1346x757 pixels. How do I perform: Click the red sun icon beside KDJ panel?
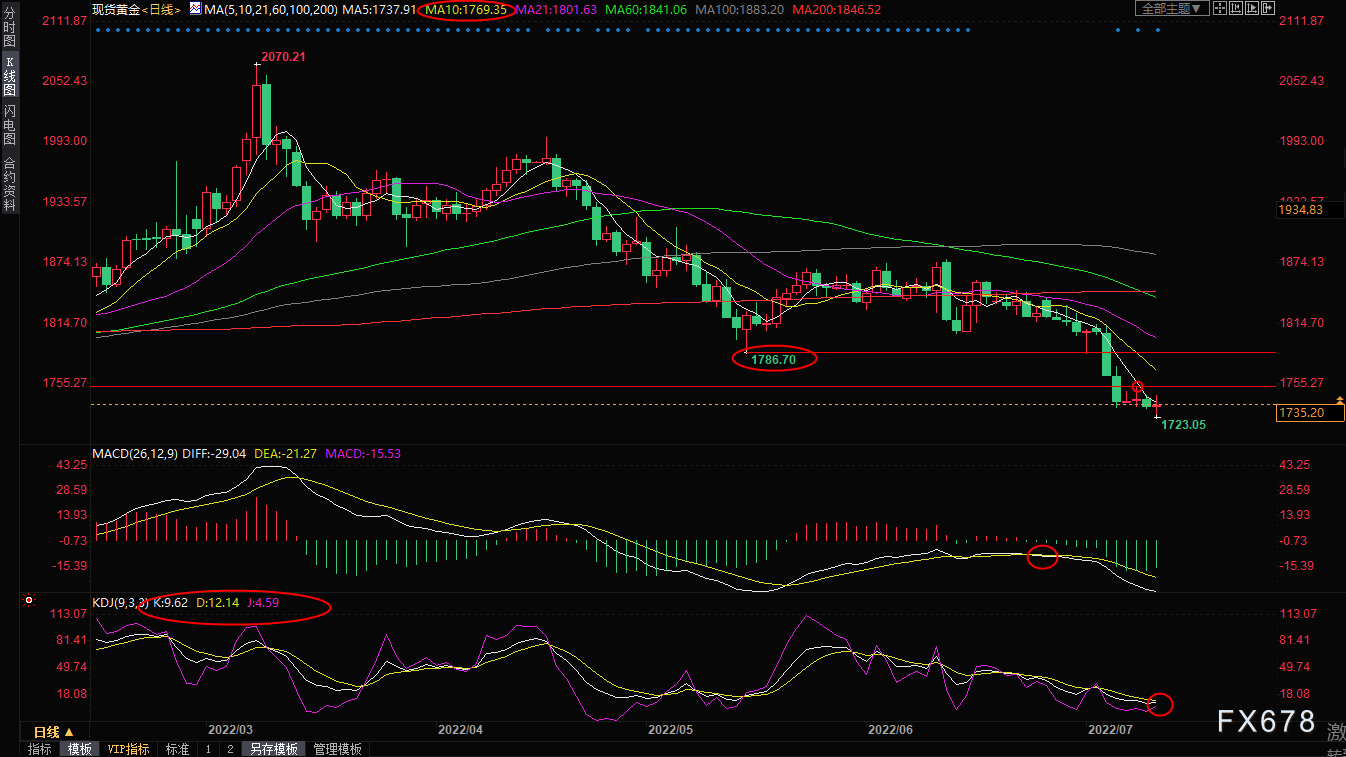29,601
